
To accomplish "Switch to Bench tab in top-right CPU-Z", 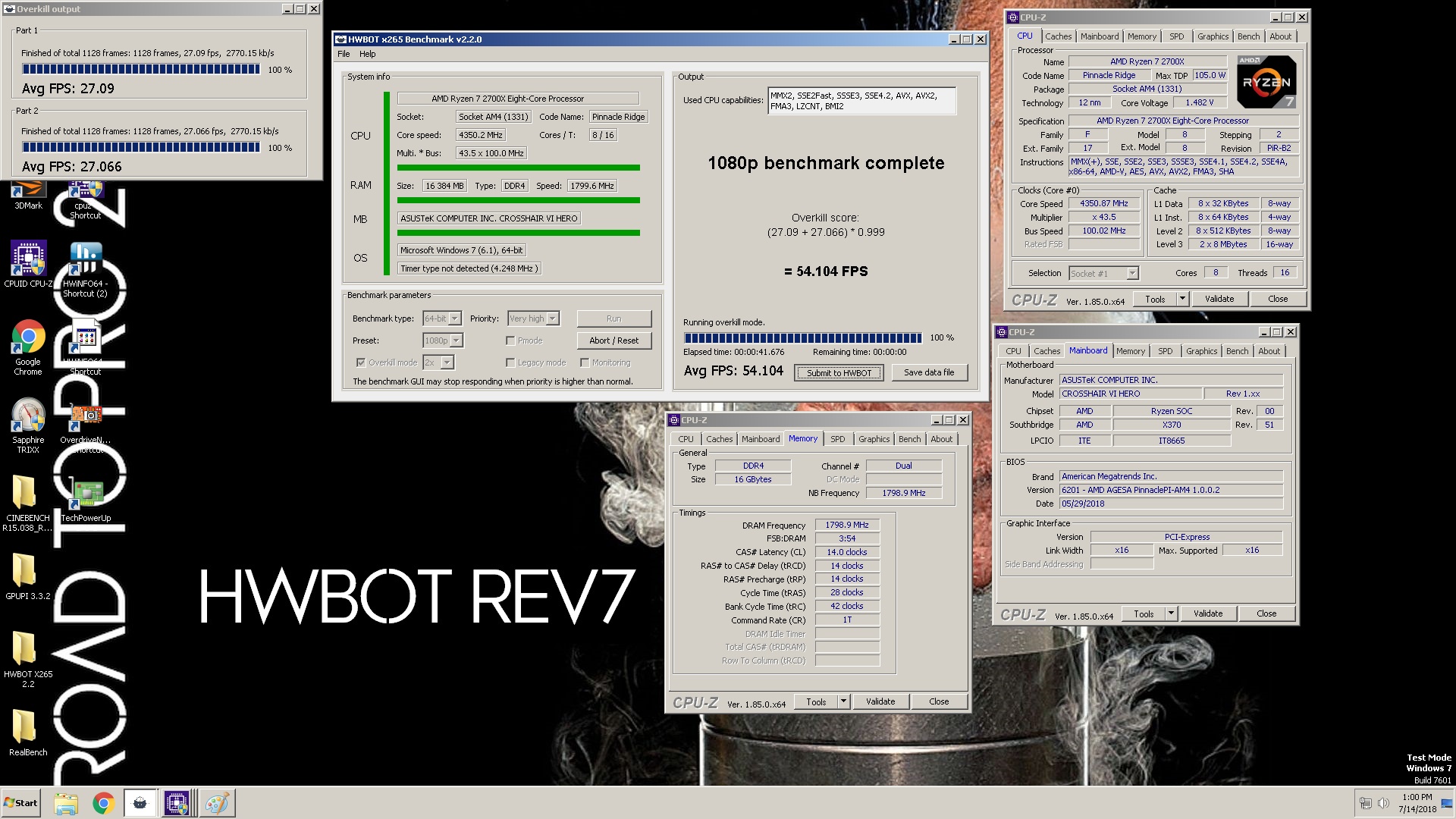I will point(1248,36).
